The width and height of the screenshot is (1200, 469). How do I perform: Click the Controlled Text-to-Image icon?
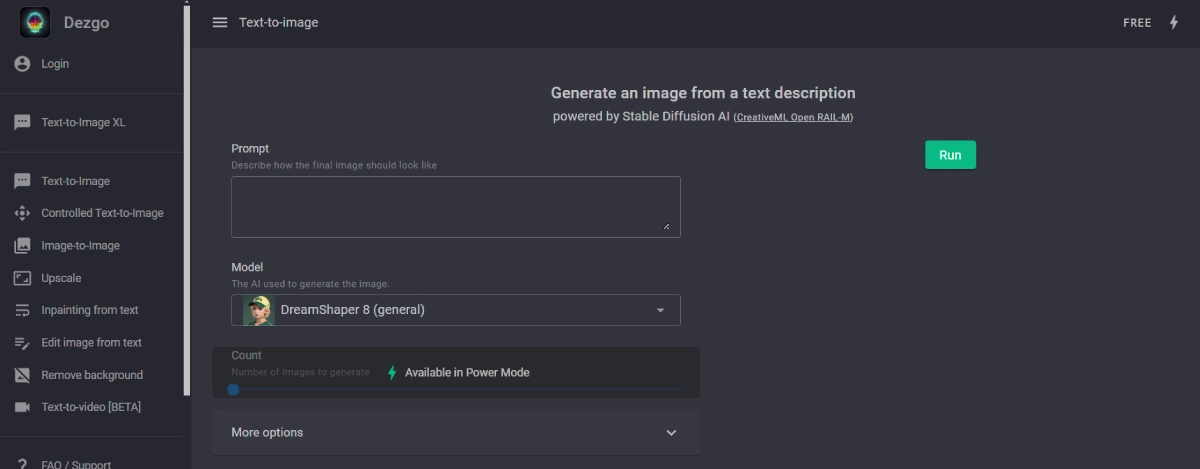[22, 213]
